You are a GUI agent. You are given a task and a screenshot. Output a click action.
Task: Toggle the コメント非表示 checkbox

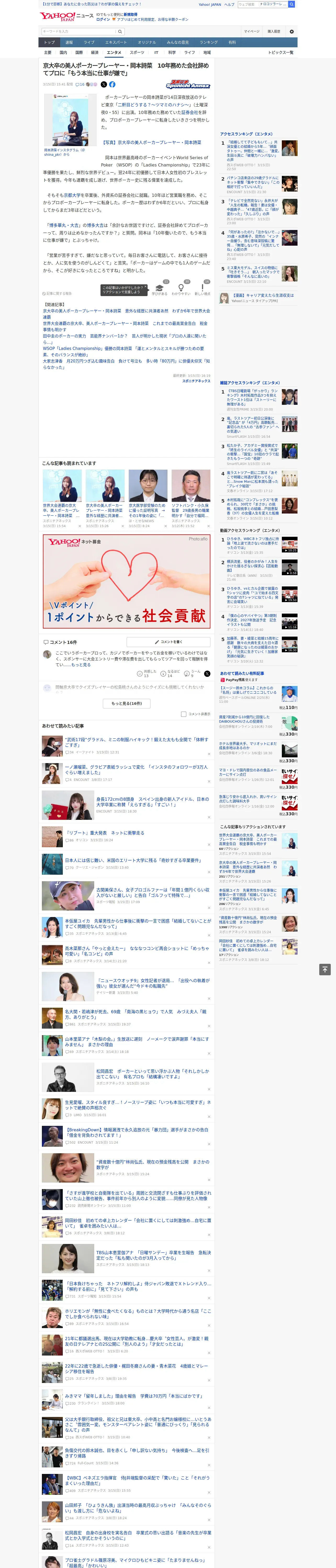point(183,714)
